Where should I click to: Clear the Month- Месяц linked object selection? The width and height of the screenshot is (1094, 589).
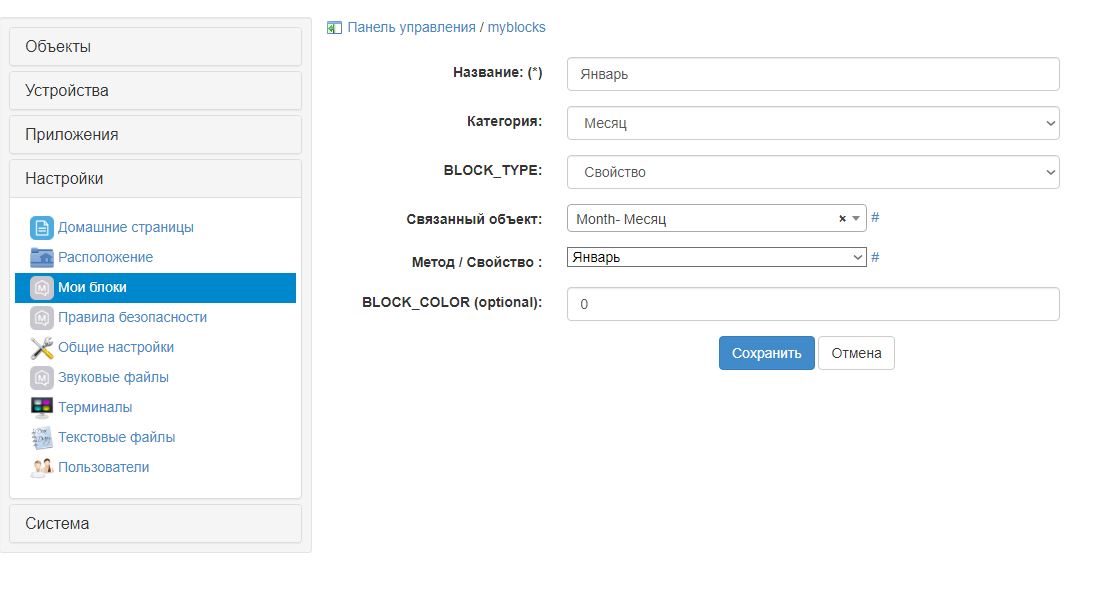click(842, 218)
